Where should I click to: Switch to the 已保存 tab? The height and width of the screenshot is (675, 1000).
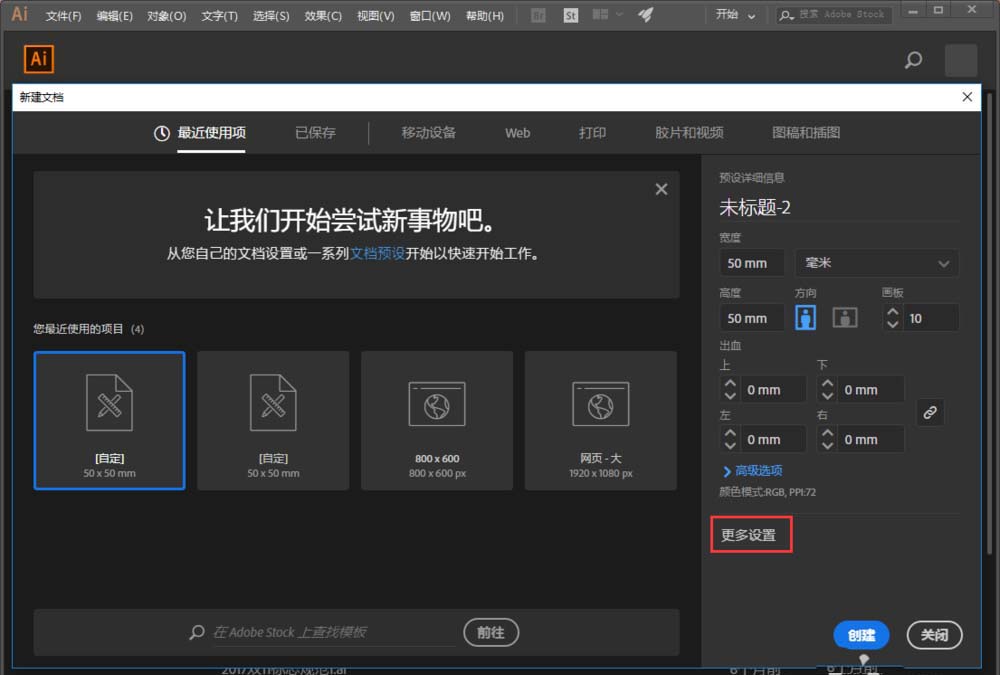coord(315,133)
